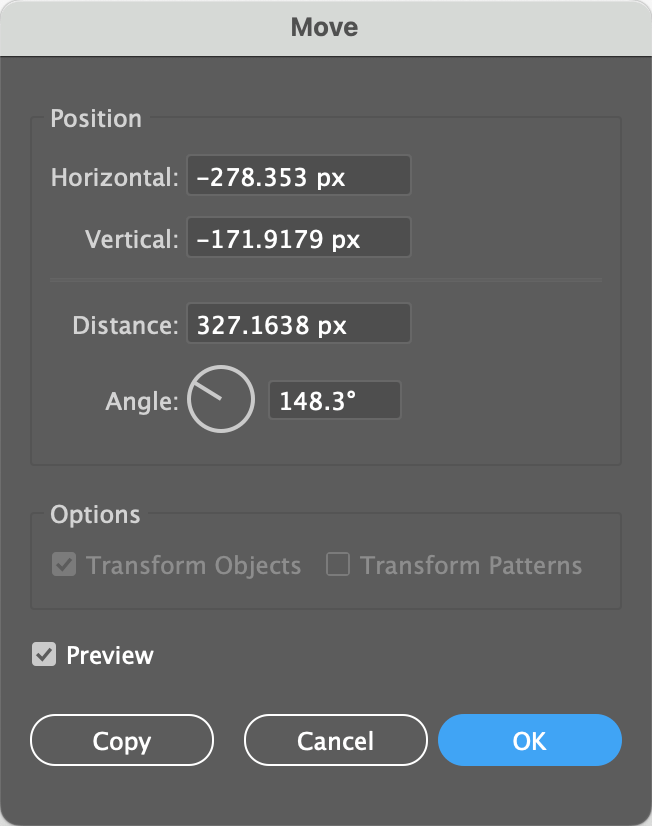Enable the Transform Patterns checkbox
Viewport: 652px width, 826px height.
point(338,565)
